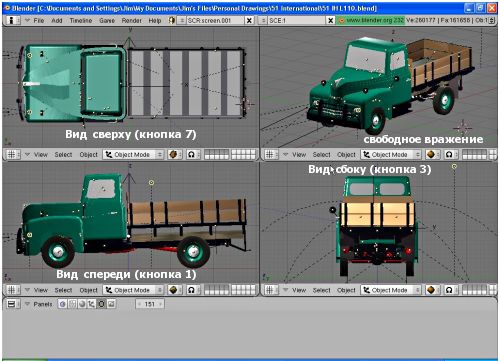Select the Shading context sphere icon
This screenshot has height=361, width=500.
click(x=82, y=304)
